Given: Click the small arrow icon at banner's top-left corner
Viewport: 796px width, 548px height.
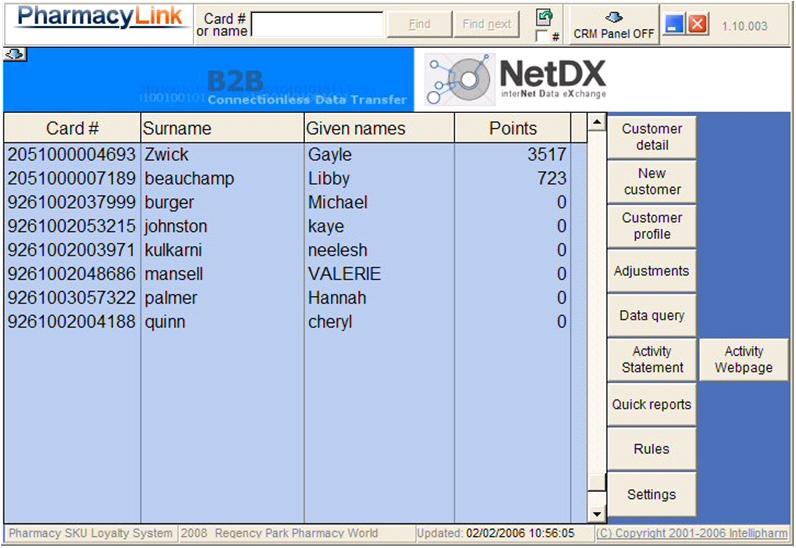Looking at the screenshot, I should tap(15, 54).
